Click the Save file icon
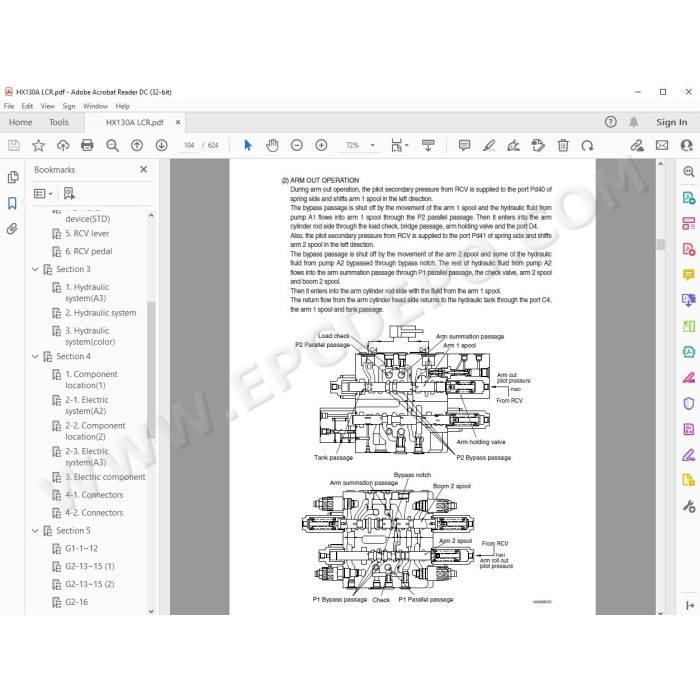The height and width of the screenshot is (700, 700). click(14, 145)
